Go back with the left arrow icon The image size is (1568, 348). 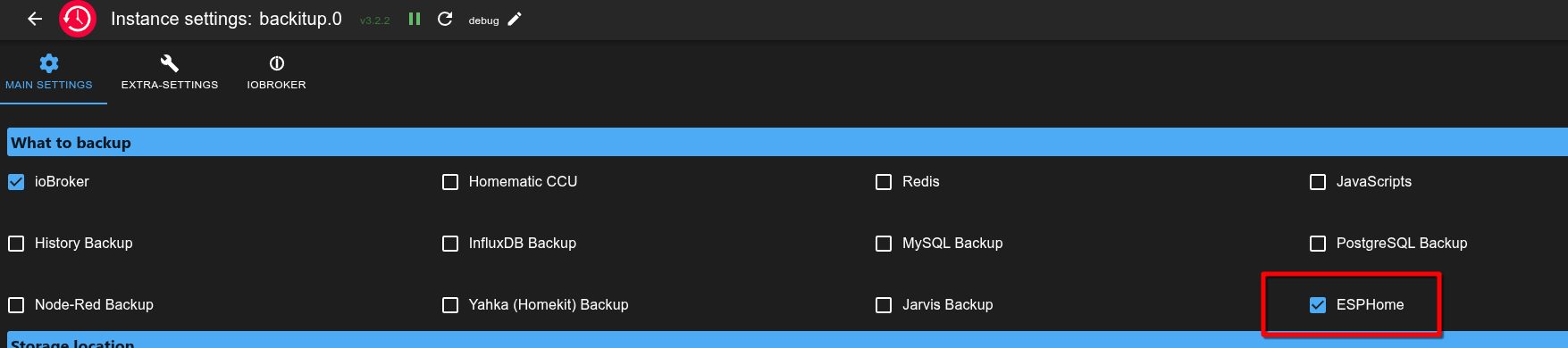tap(35, 19)
